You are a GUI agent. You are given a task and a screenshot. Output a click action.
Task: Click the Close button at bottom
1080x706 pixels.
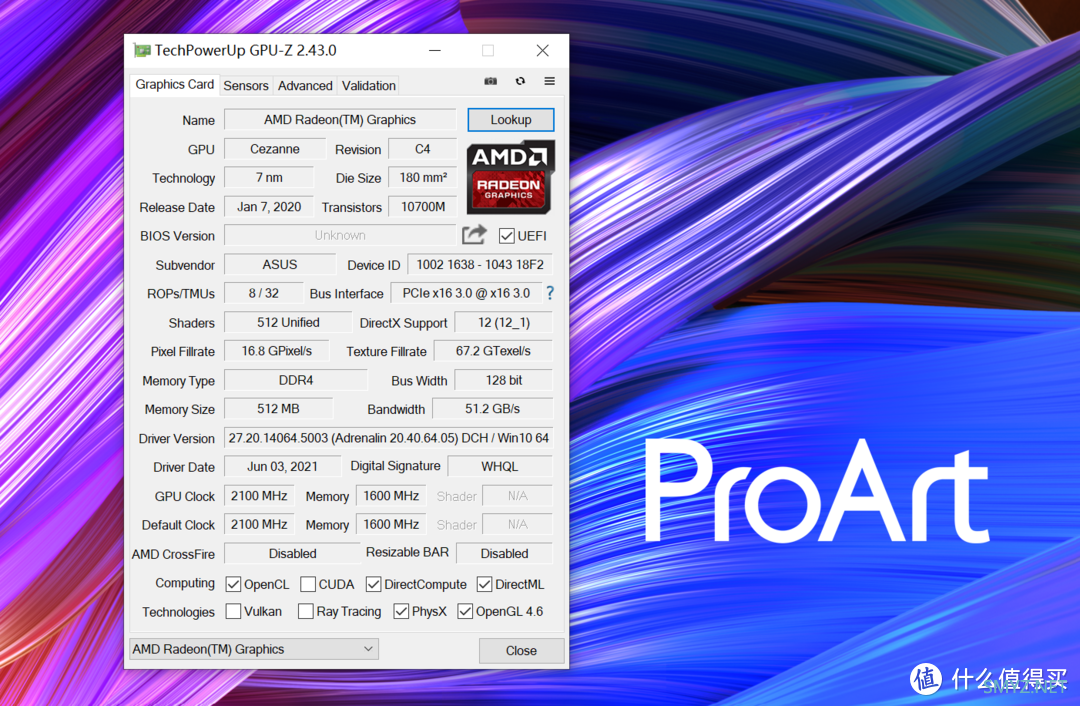click(521, 650)
